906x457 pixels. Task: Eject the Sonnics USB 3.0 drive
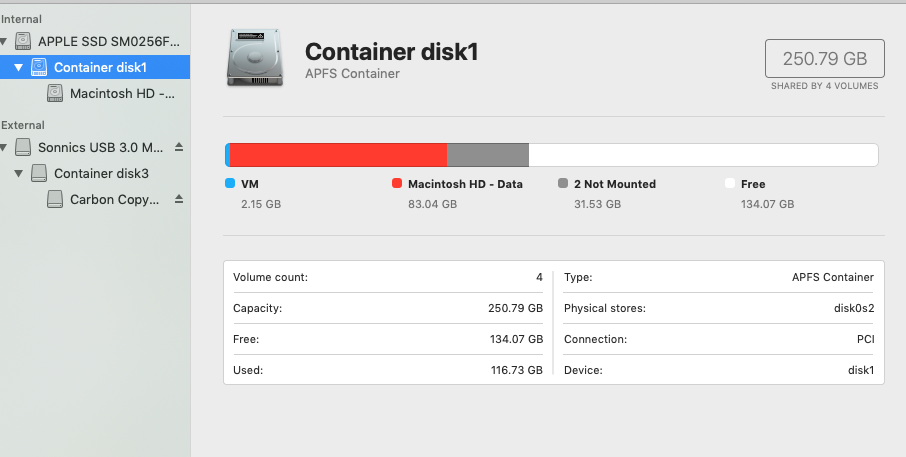point(179,147)
